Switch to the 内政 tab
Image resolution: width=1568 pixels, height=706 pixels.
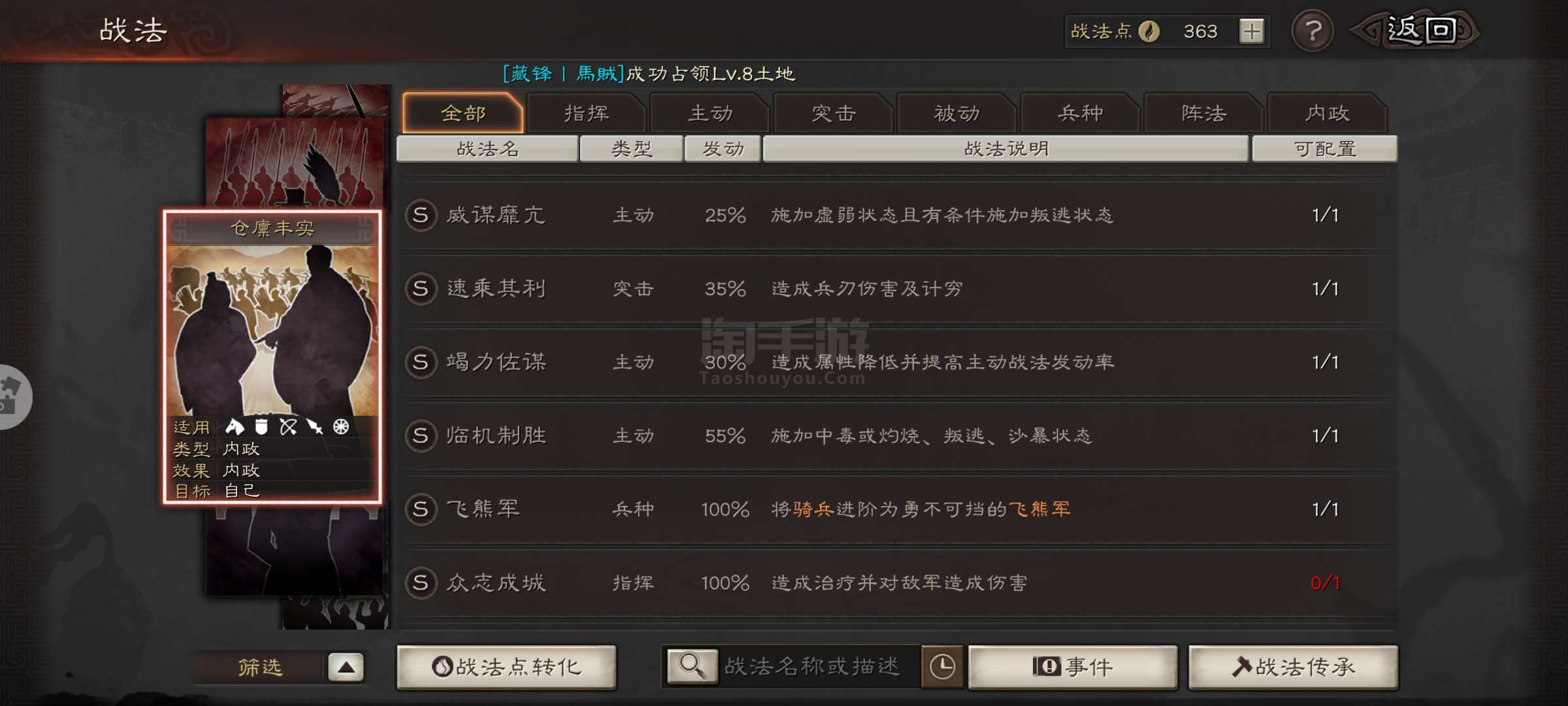(x=1326, y=114)
